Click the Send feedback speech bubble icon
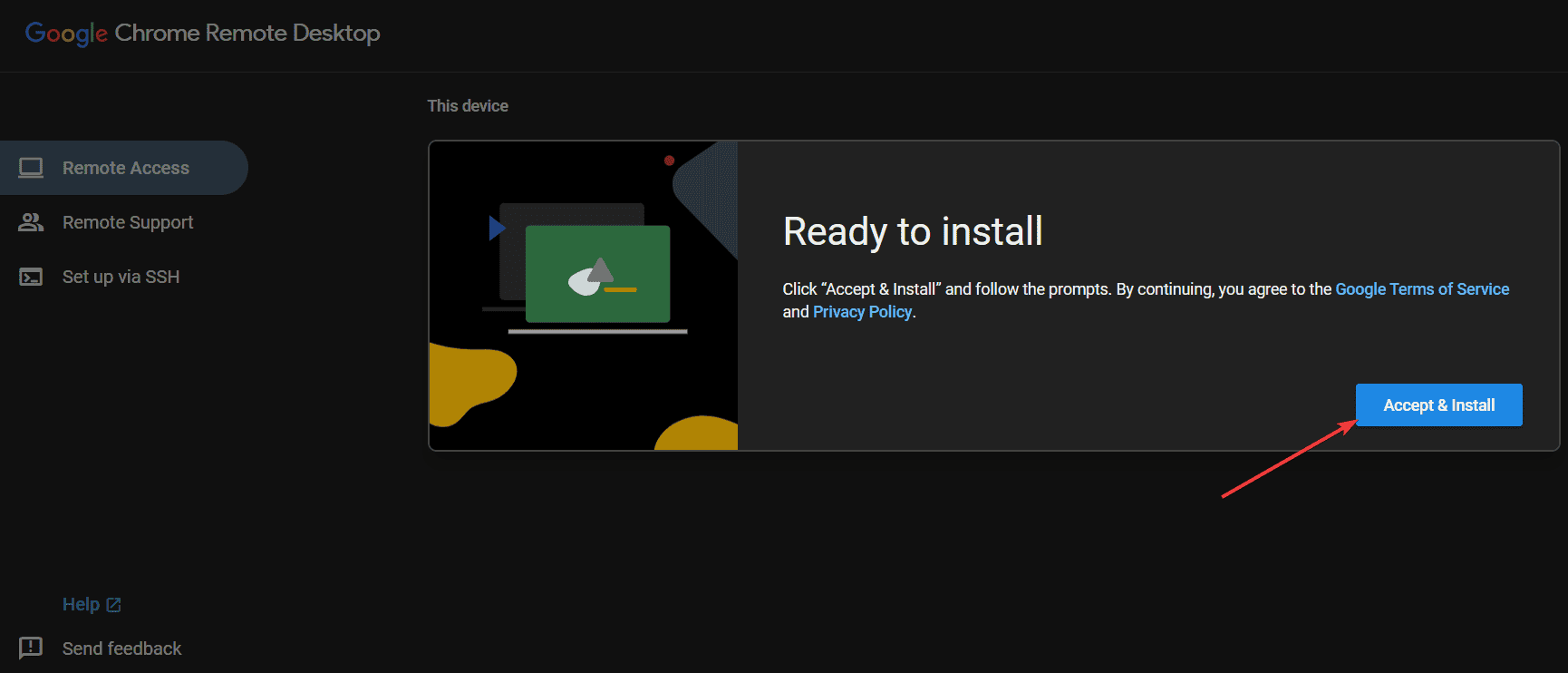This screenshot has height=673, width=1568. pos(31,648)
